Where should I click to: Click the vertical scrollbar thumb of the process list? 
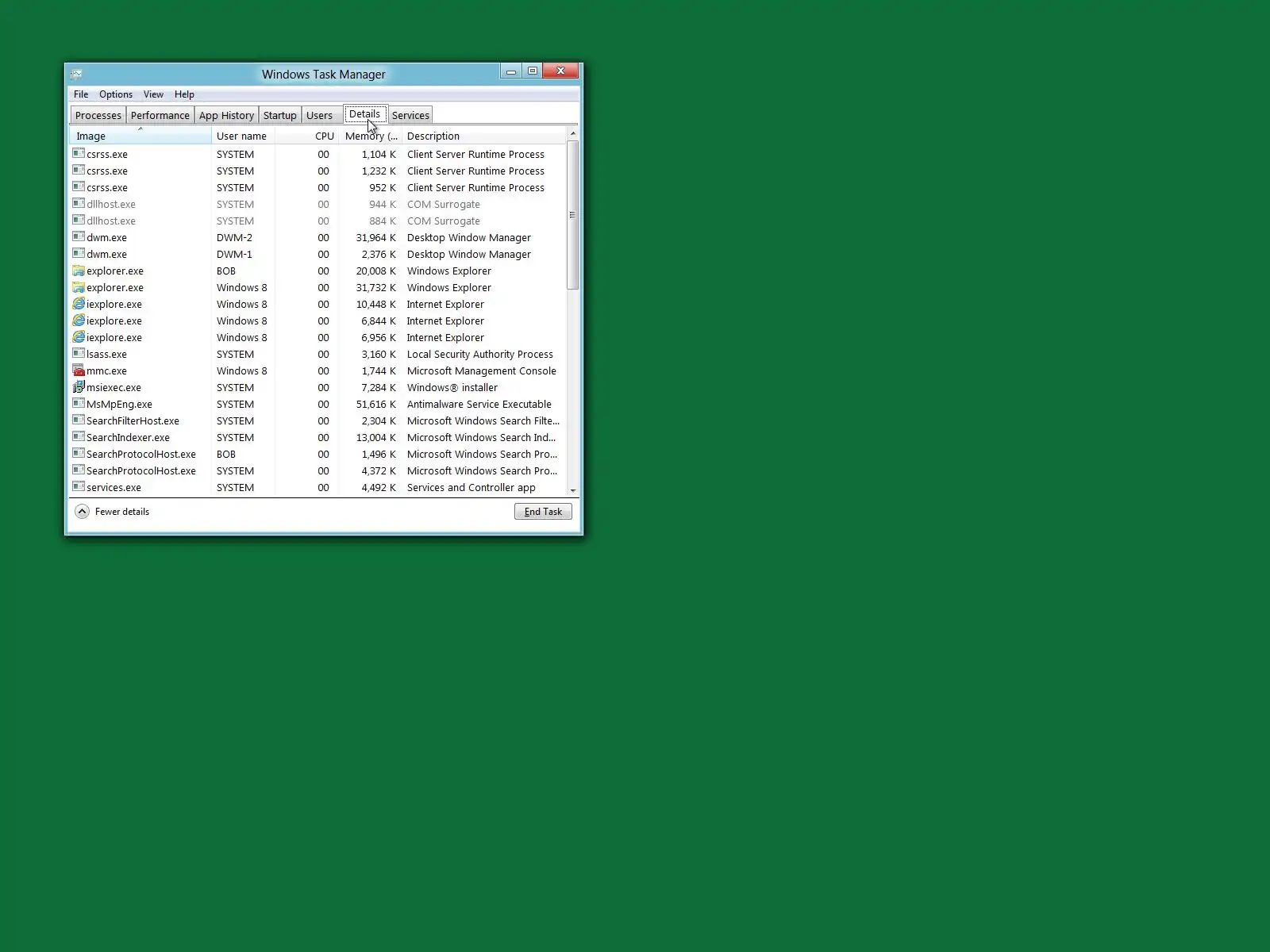573,215
